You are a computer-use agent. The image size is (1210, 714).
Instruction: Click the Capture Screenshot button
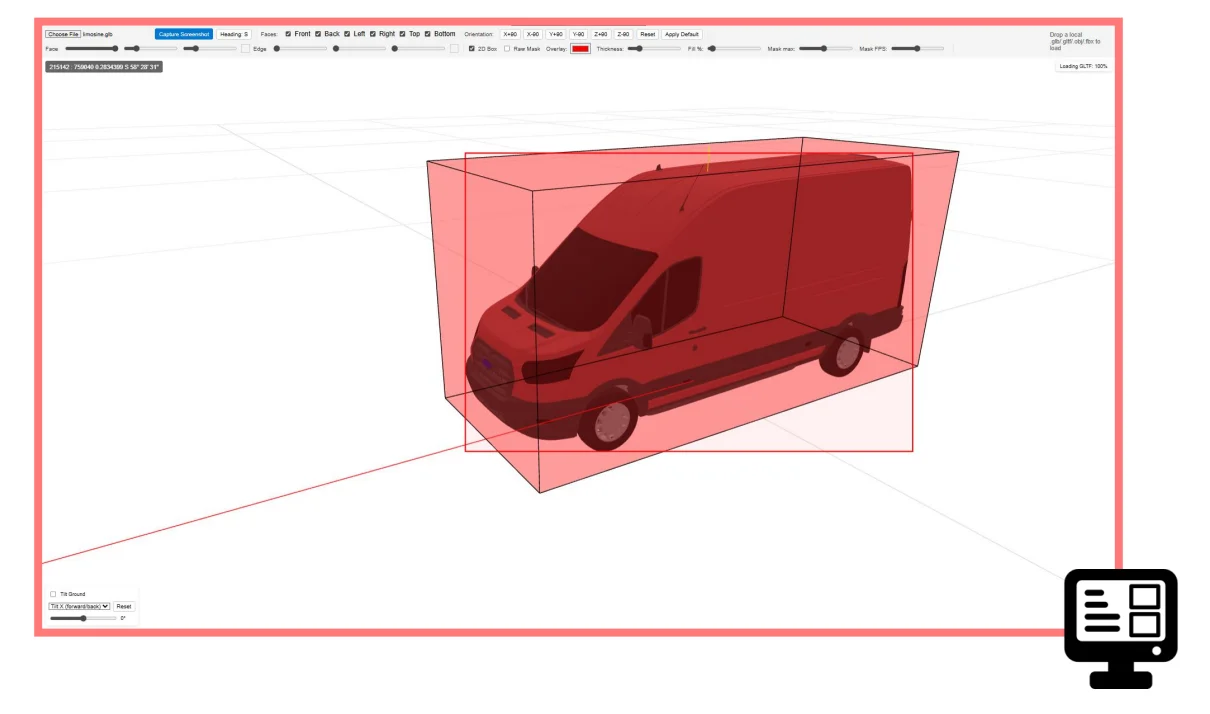tap(184, 34)
